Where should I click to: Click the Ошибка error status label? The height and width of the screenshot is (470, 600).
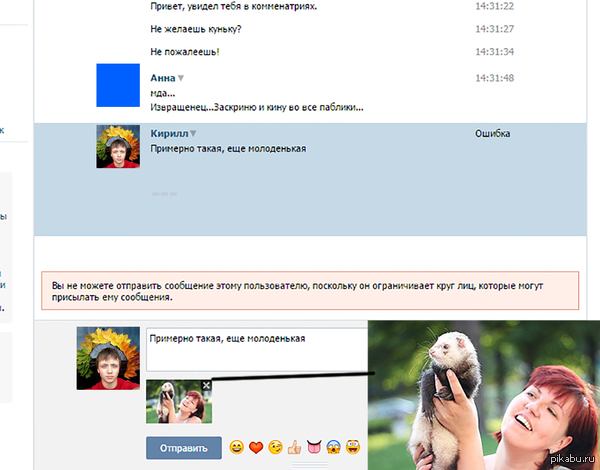tap(493, 134)
